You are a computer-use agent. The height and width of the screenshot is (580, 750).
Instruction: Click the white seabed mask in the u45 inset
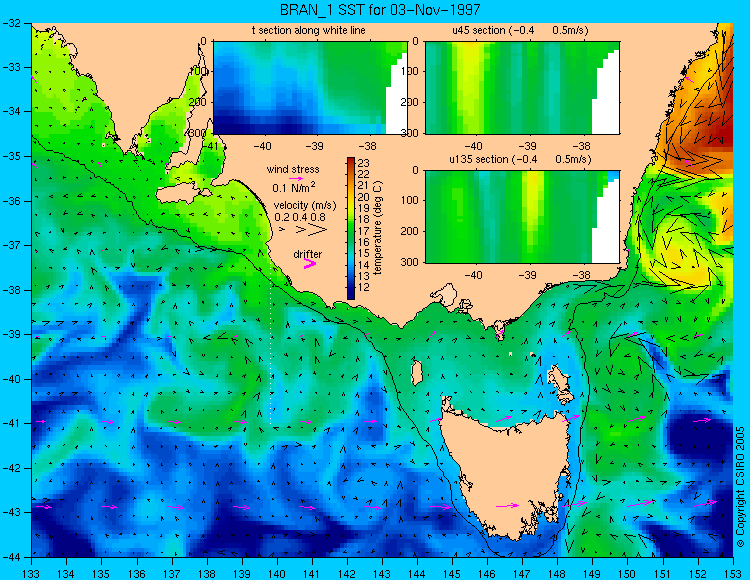606,96
